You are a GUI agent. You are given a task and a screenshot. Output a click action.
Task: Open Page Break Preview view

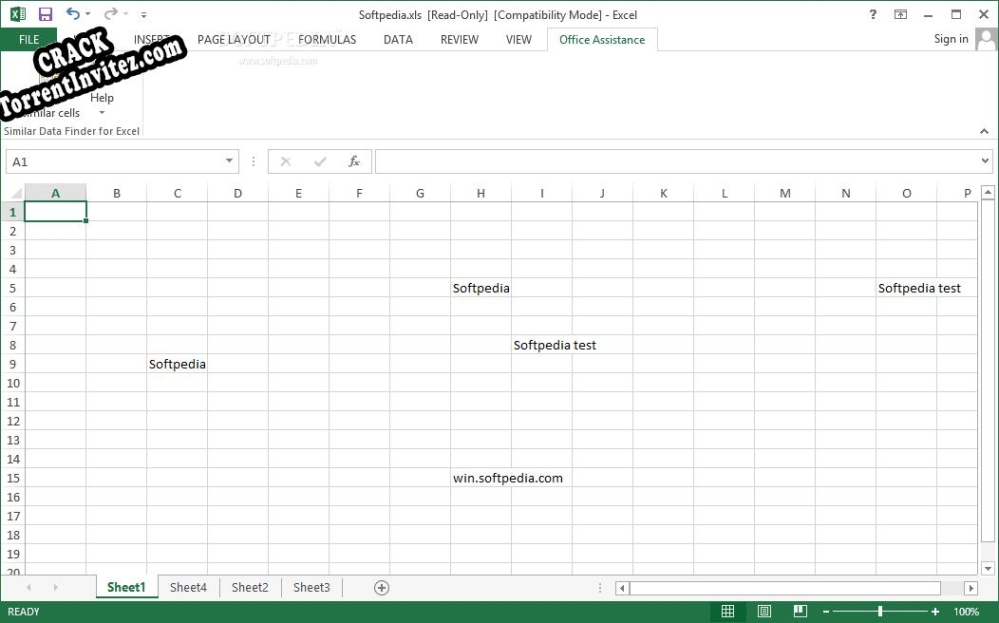800,611
